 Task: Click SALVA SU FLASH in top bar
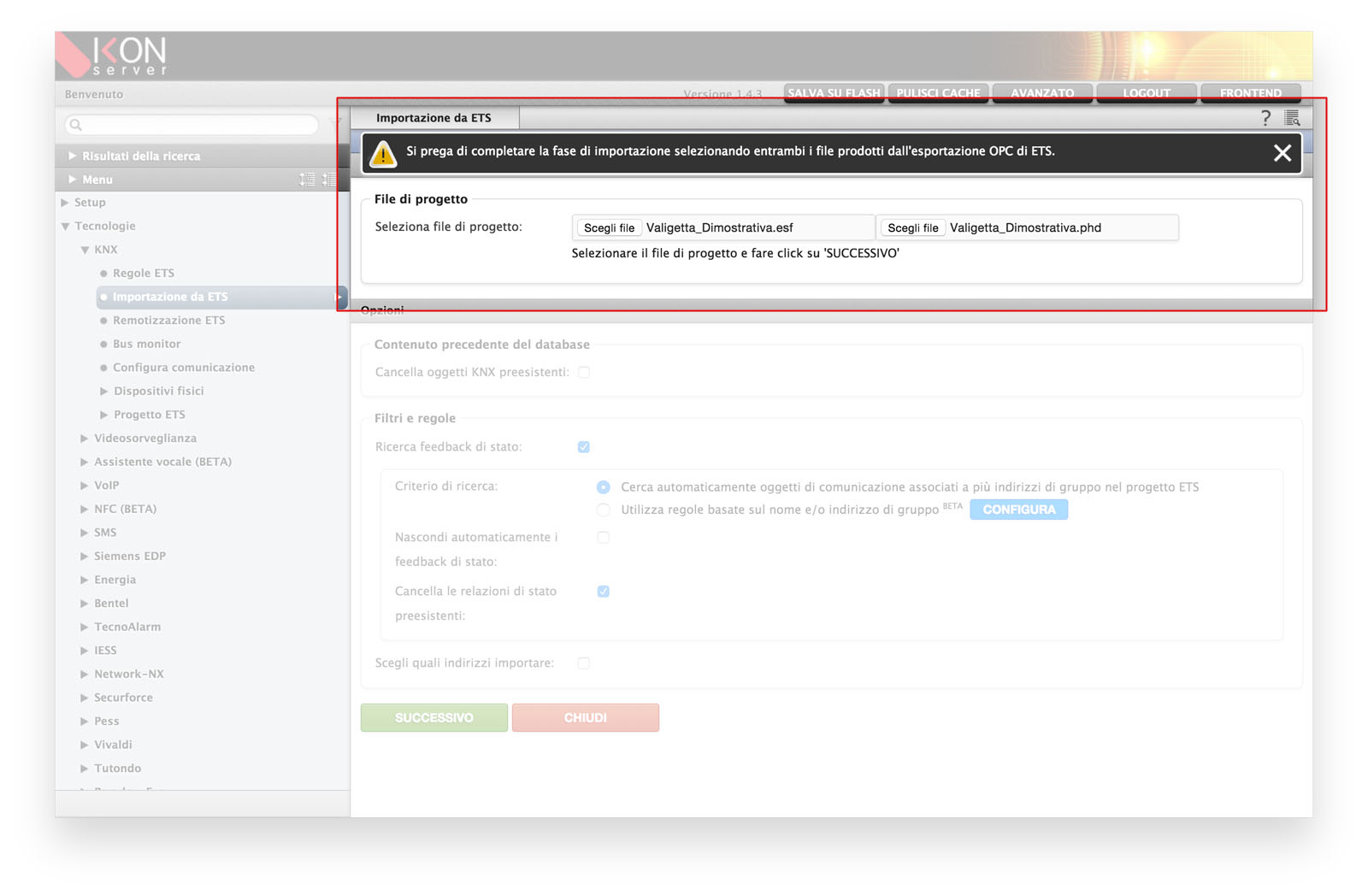click(834, 93)
